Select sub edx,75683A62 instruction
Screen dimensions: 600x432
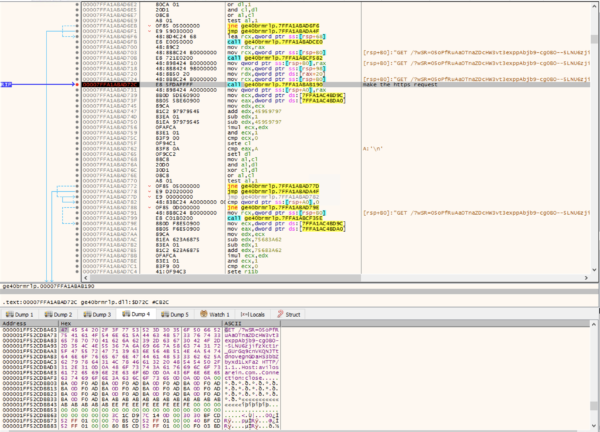pyautogui.click(x=254, y=240)
